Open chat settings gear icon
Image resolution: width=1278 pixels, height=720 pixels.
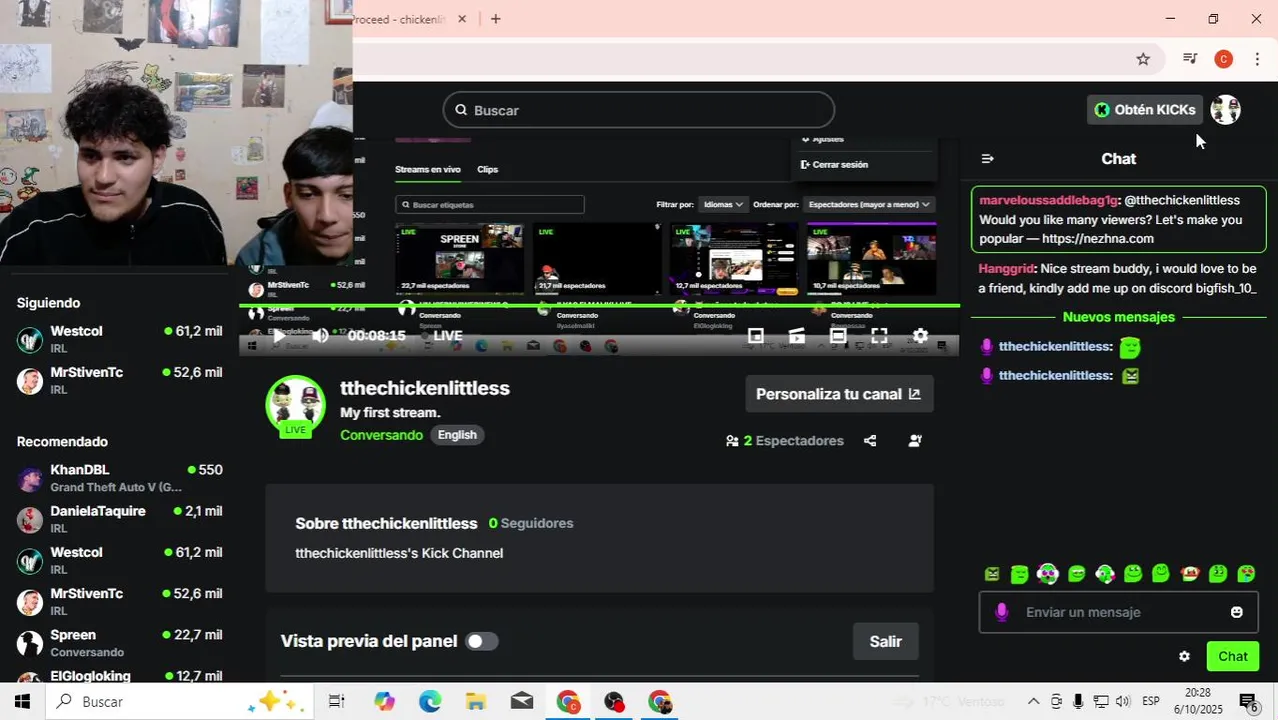tap(1184, 657)
